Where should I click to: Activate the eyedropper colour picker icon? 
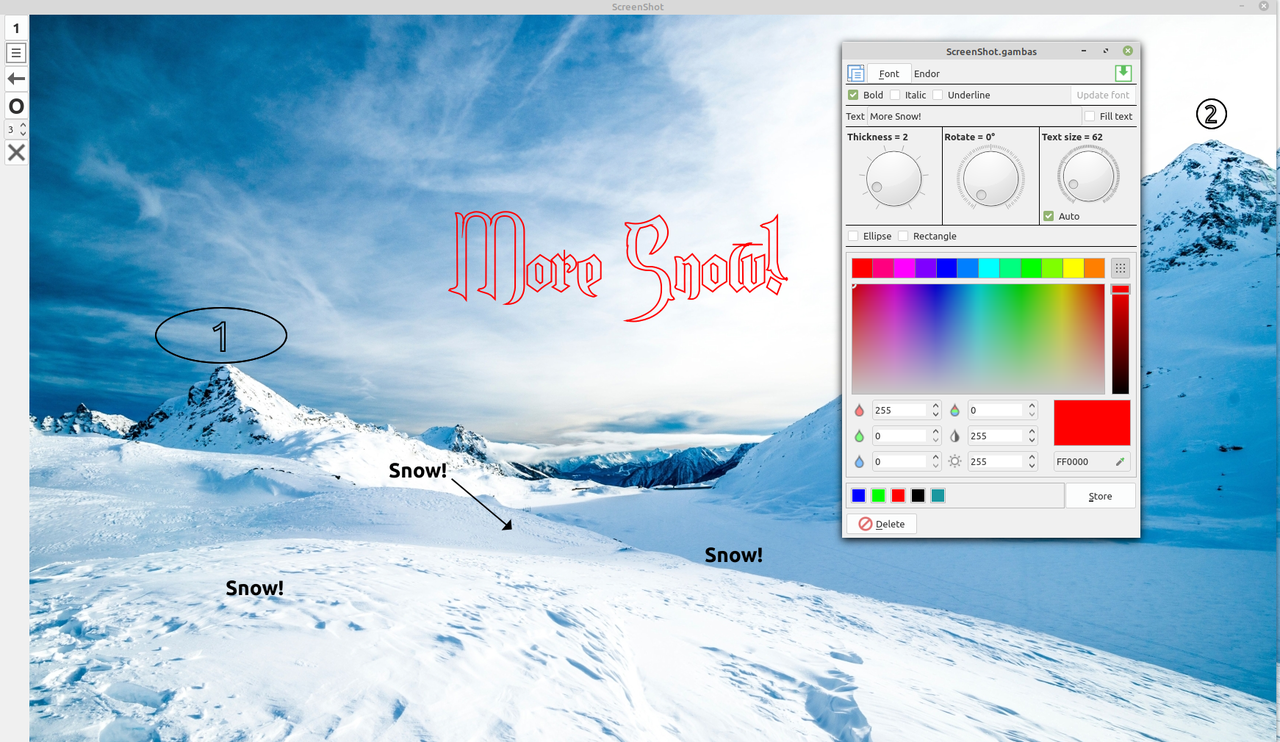[1121, 462]
